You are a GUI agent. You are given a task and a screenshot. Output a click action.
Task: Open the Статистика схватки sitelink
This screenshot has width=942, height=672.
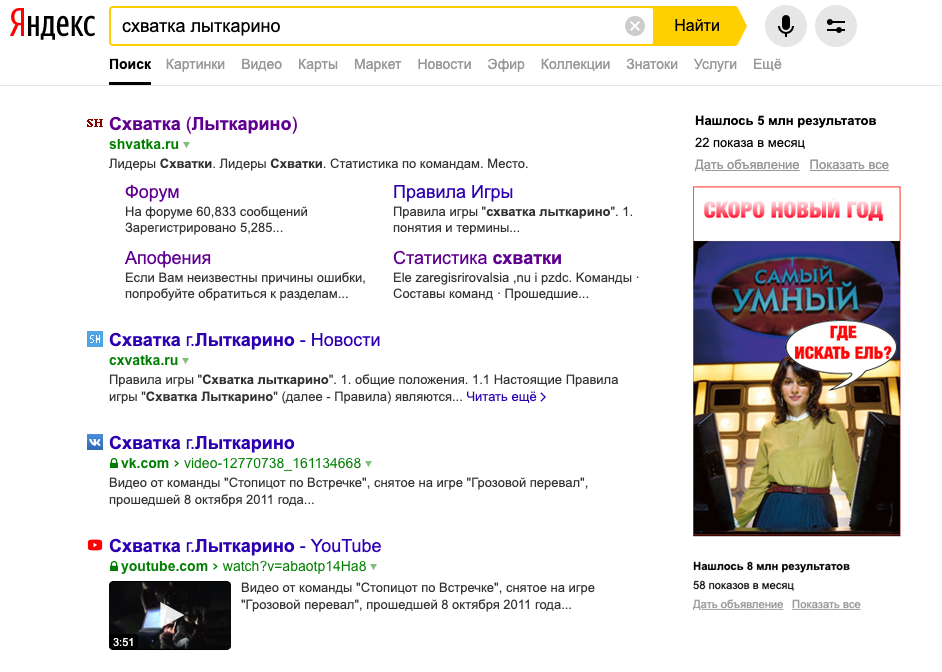coord(477,258)
